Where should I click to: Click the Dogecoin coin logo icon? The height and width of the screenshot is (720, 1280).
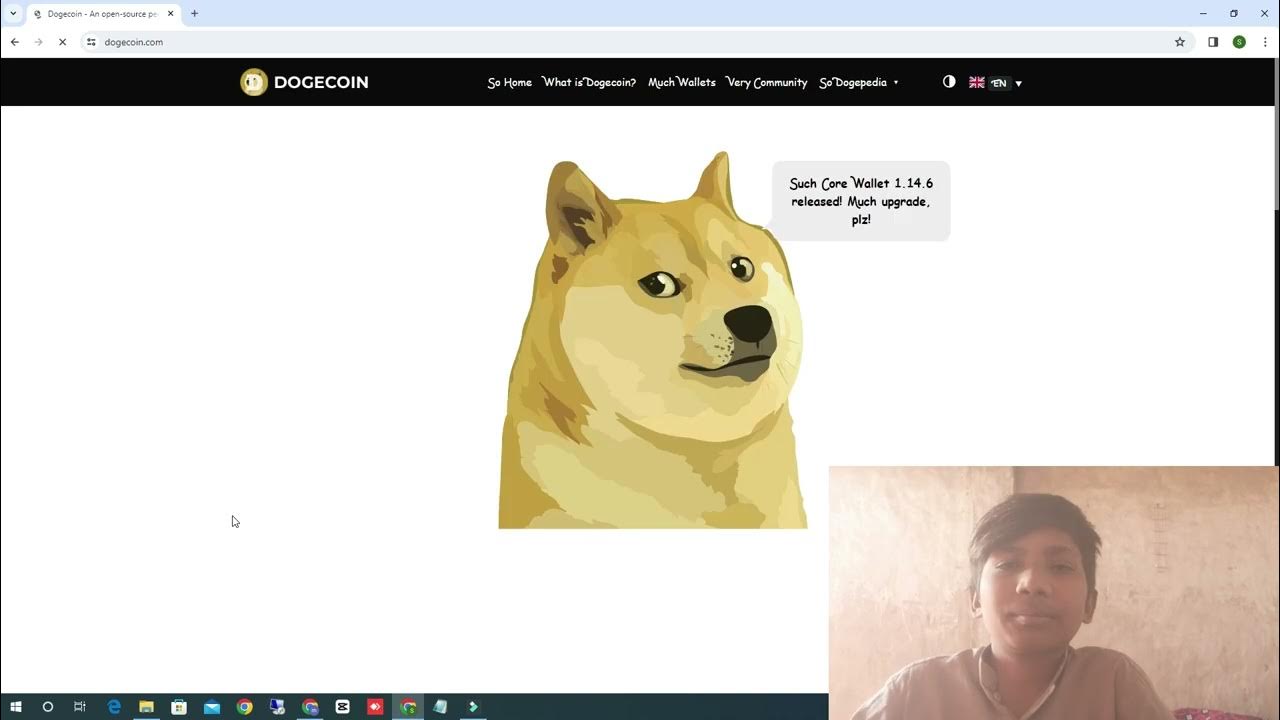point(254,82)
